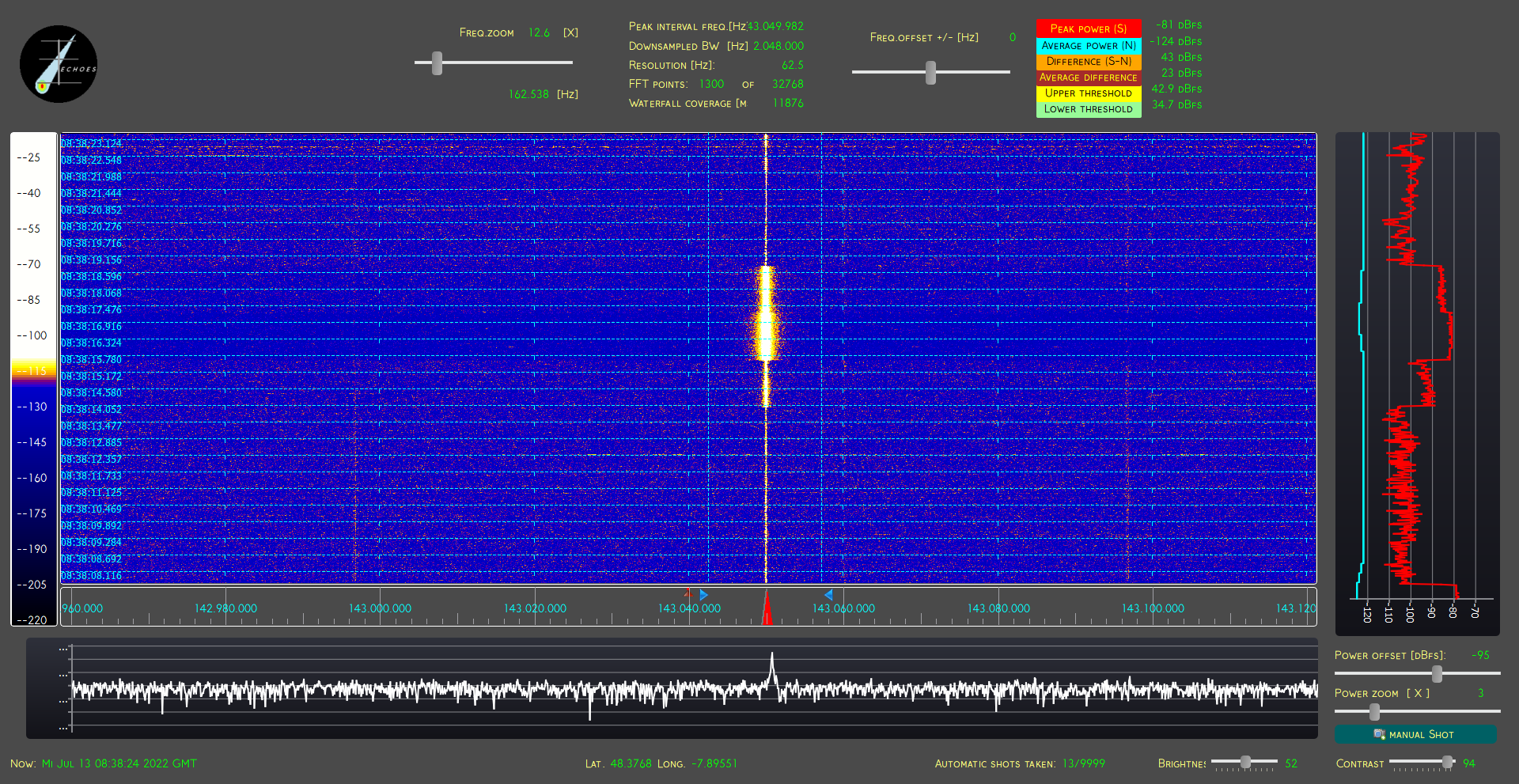This screenshot has width=1519, height=784.
Task: Take a Manual Shot
Action: click(1415, 734)
